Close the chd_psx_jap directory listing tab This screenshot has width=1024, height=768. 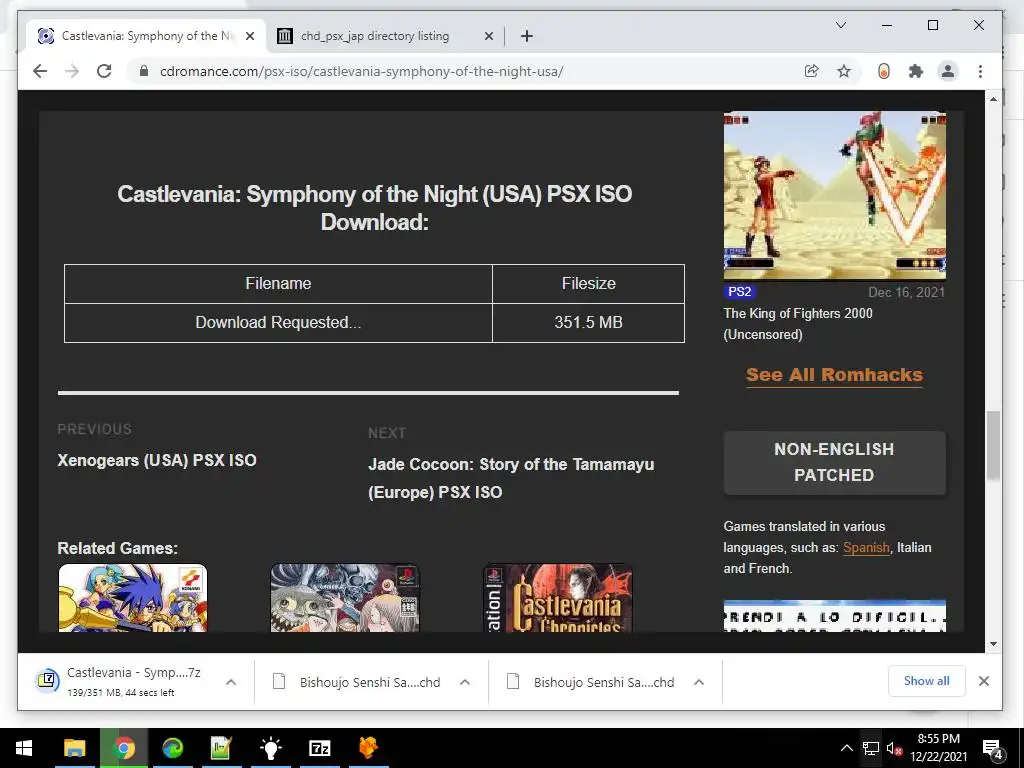coord(488,36)
